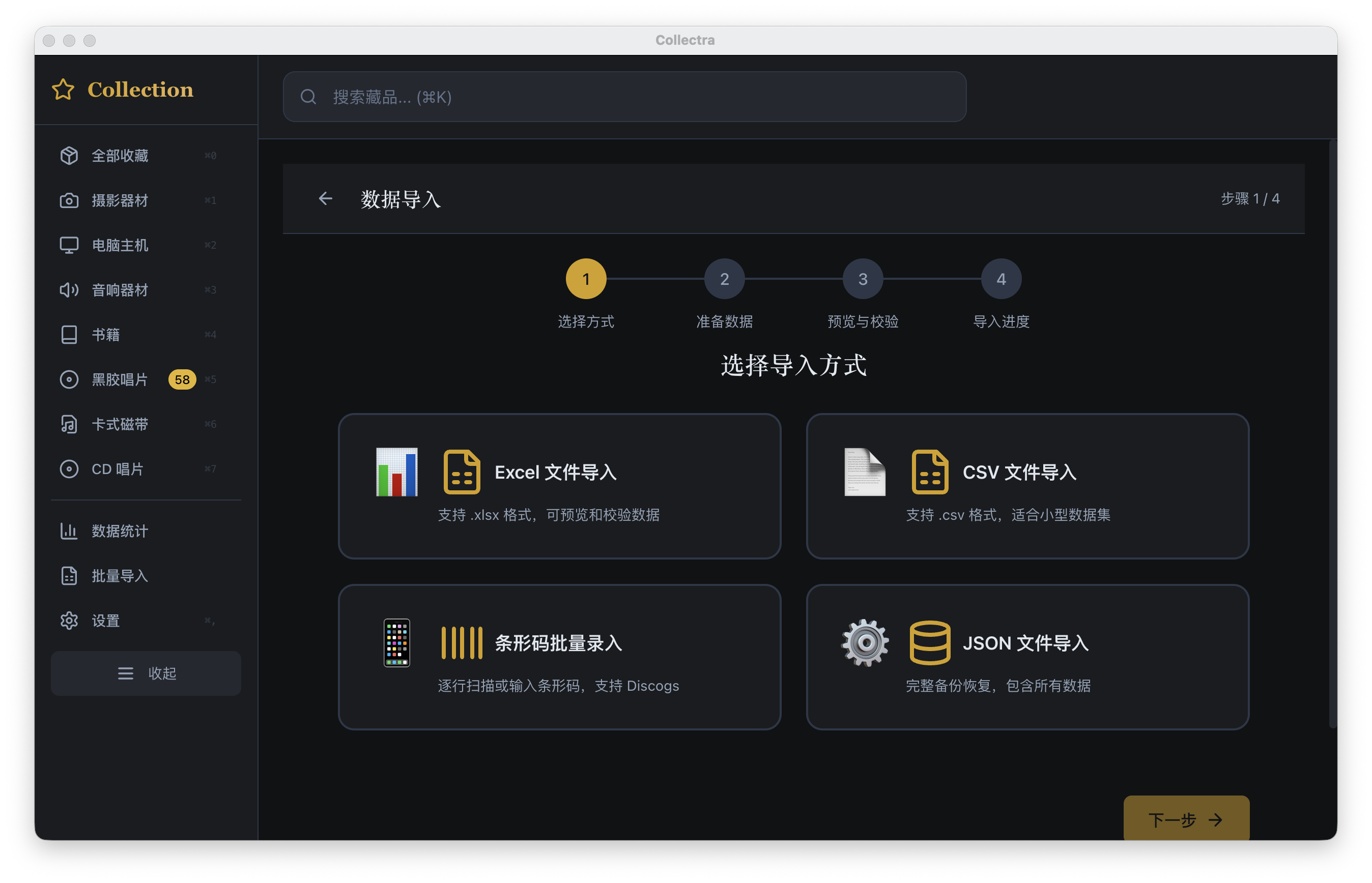Click the spreadsheet file icon beside 批量导入
The width and height of the screenshot is (1372, 883).
point(69,575)
